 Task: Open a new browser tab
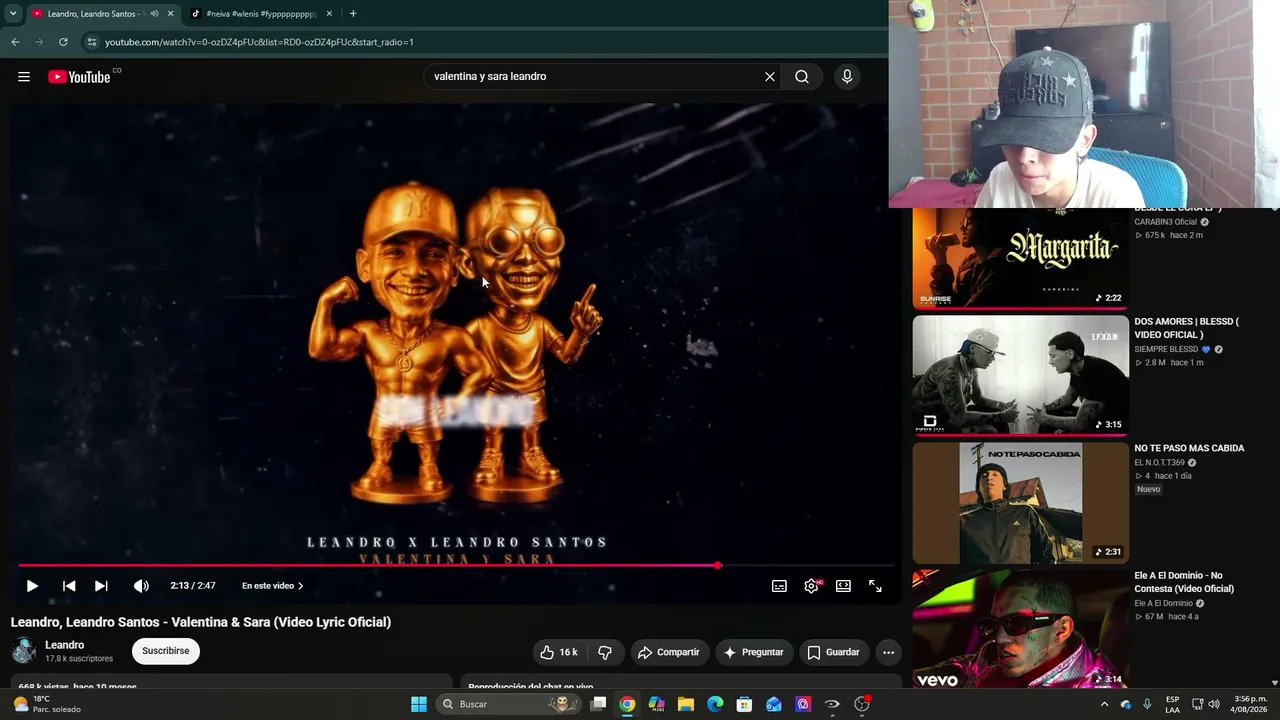[353, 14]
